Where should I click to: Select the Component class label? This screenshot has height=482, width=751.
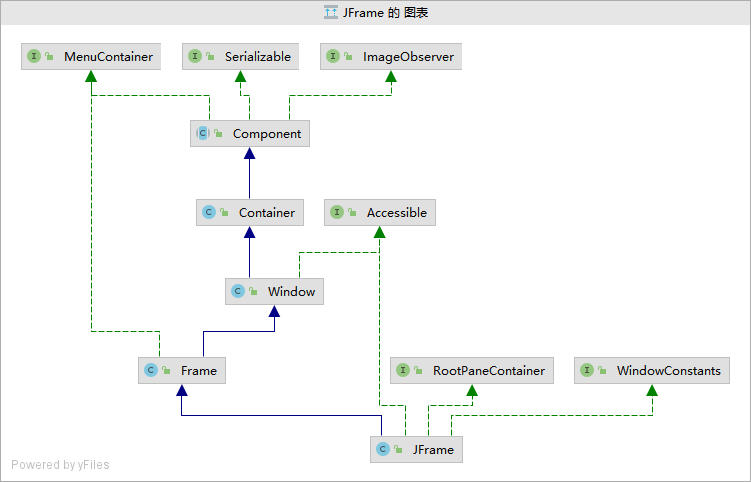[266, 133]
